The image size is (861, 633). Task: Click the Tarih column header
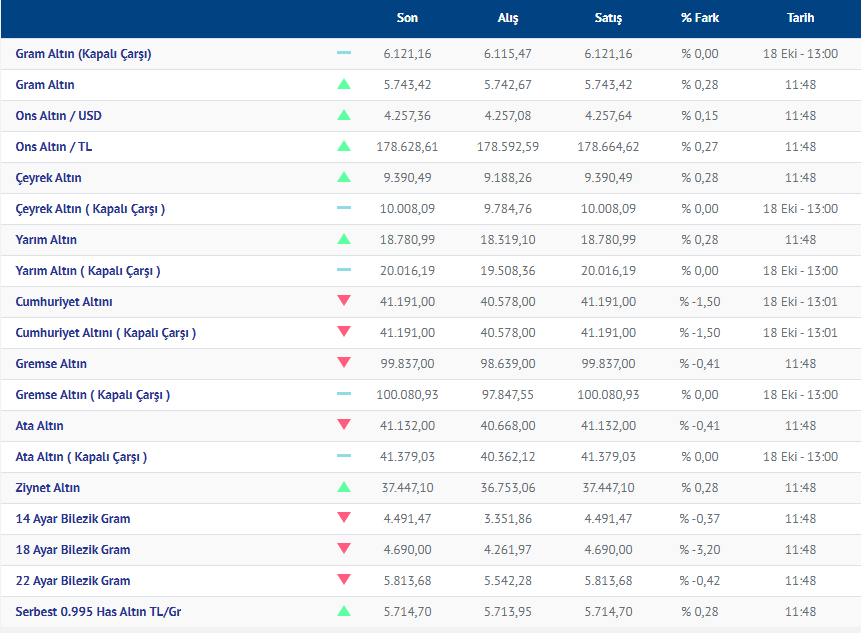800,18
